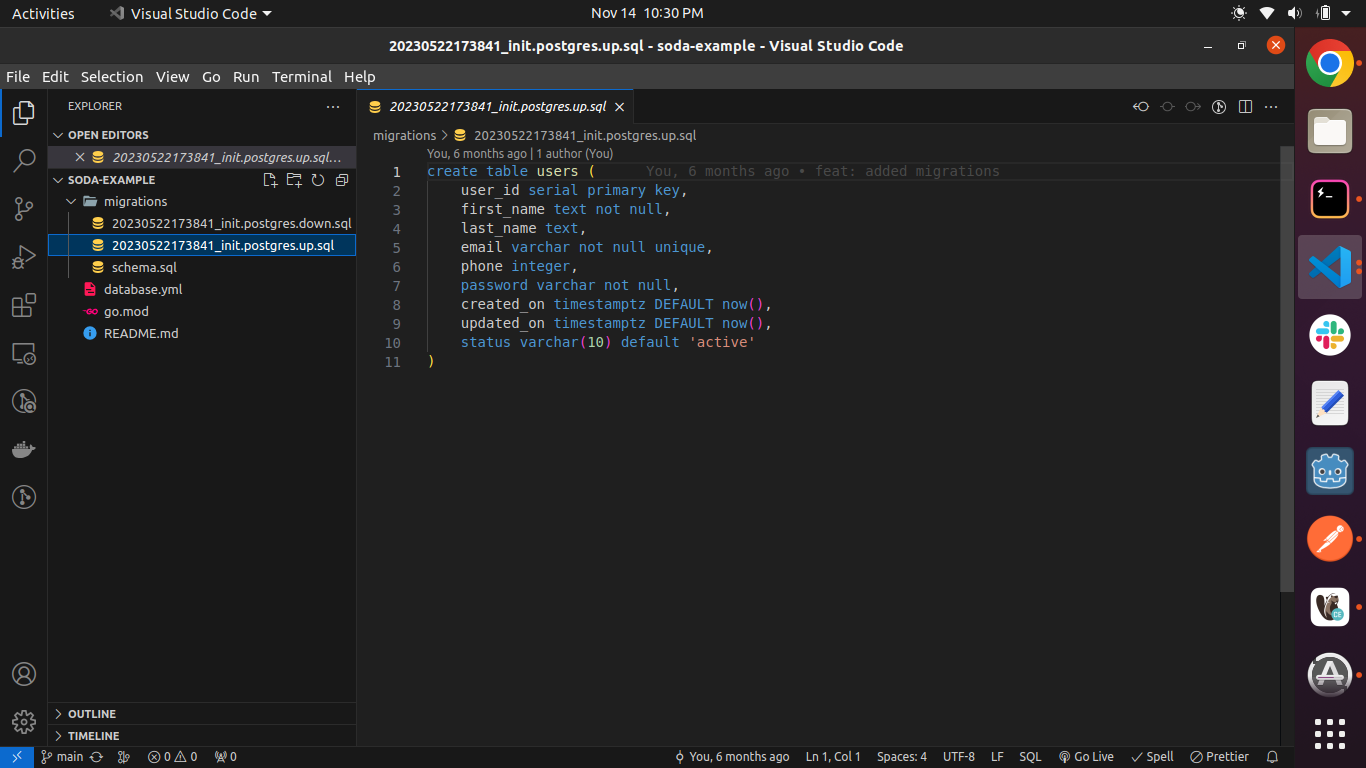Viewport: 1366px width, 768px height.
Task: Change the SQL language mode
Action: coord(1030,757)
